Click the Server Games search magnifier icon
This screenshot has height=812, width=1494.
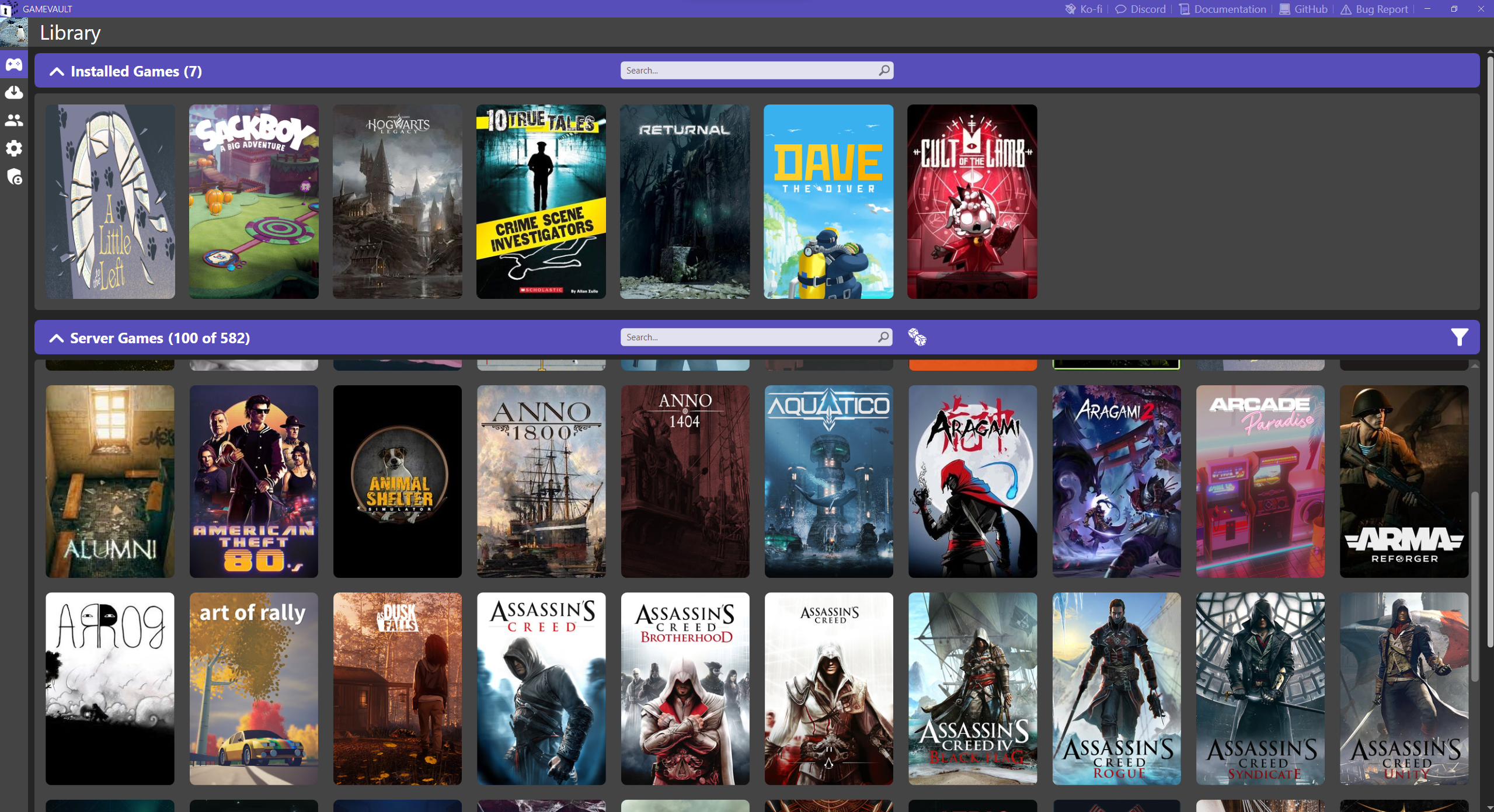883,337
